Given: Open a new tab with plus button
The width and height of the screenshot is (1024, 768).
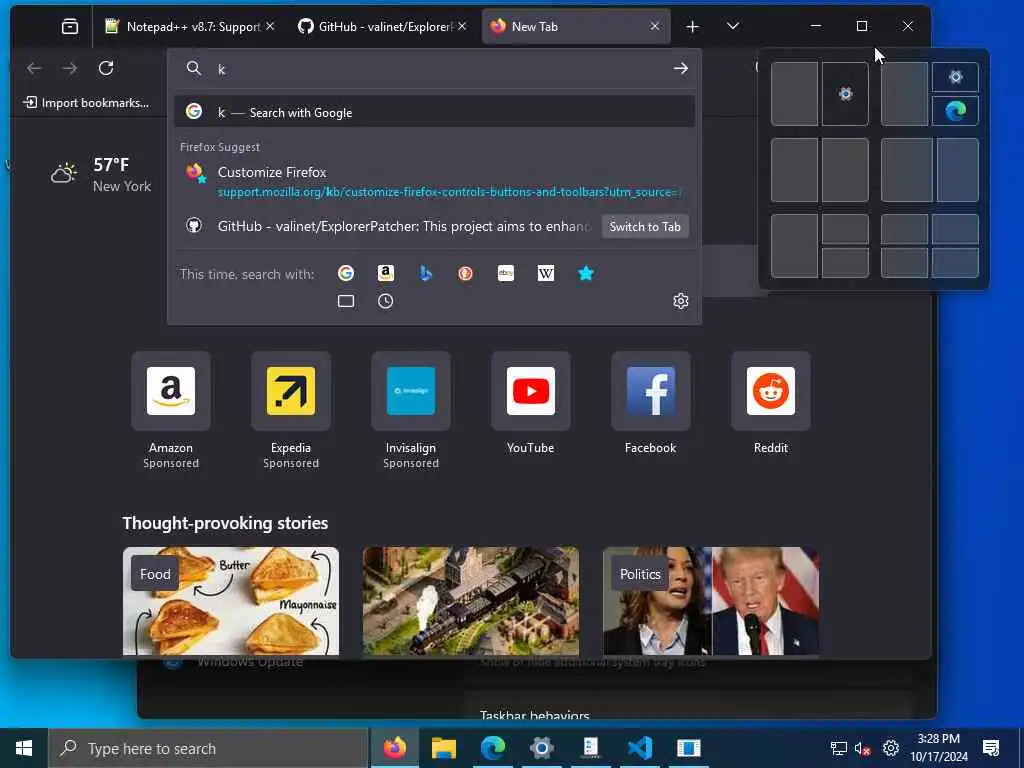Looking at the screenshot, I should [x=692, y=27].
